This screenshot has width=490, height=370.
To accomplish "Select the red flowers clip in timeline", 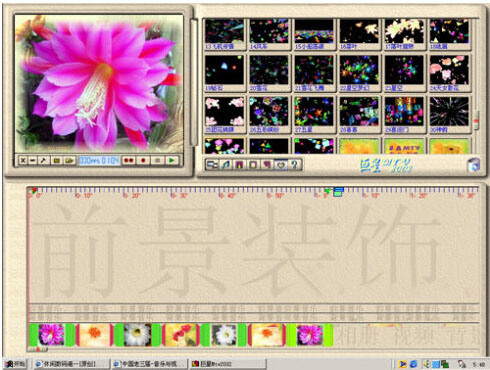I will [181, 335].
